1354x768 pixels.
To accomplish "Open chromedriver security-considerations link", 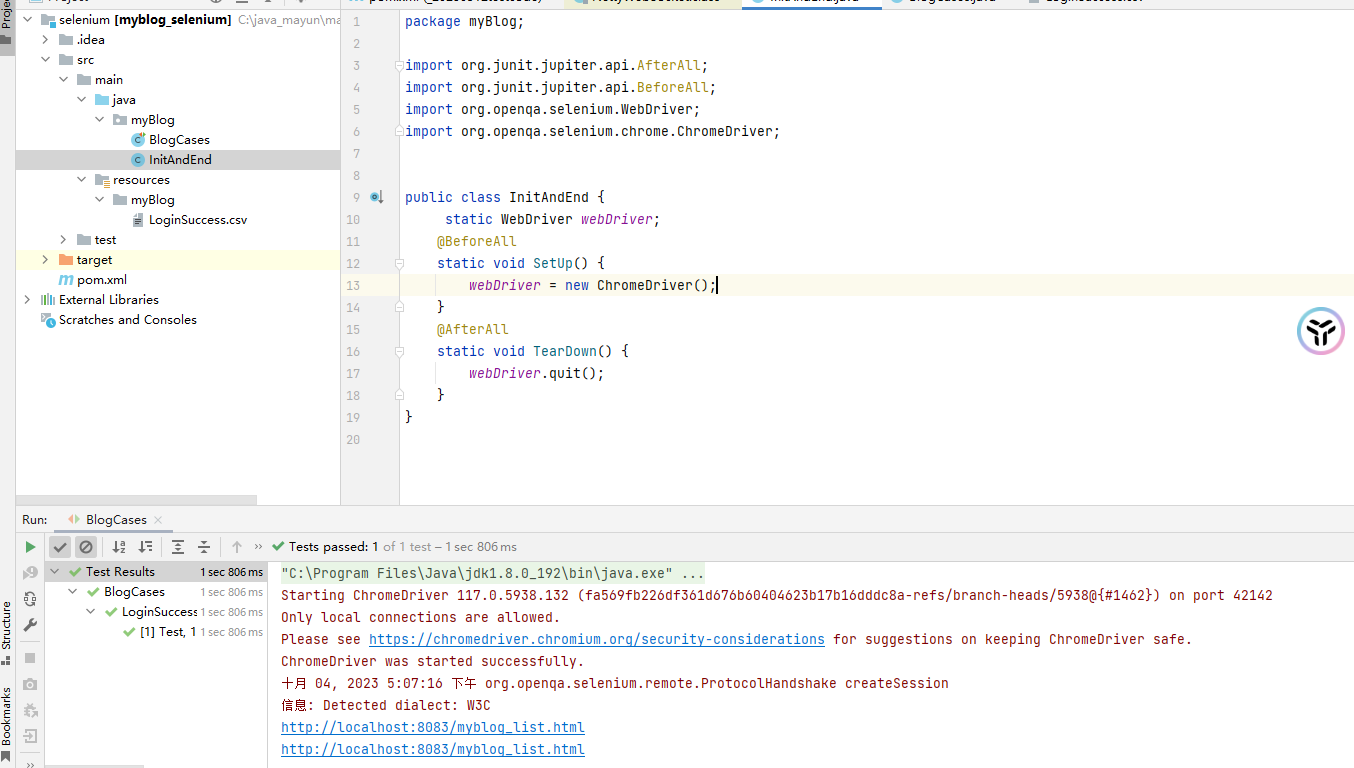I will coord(597,639).
